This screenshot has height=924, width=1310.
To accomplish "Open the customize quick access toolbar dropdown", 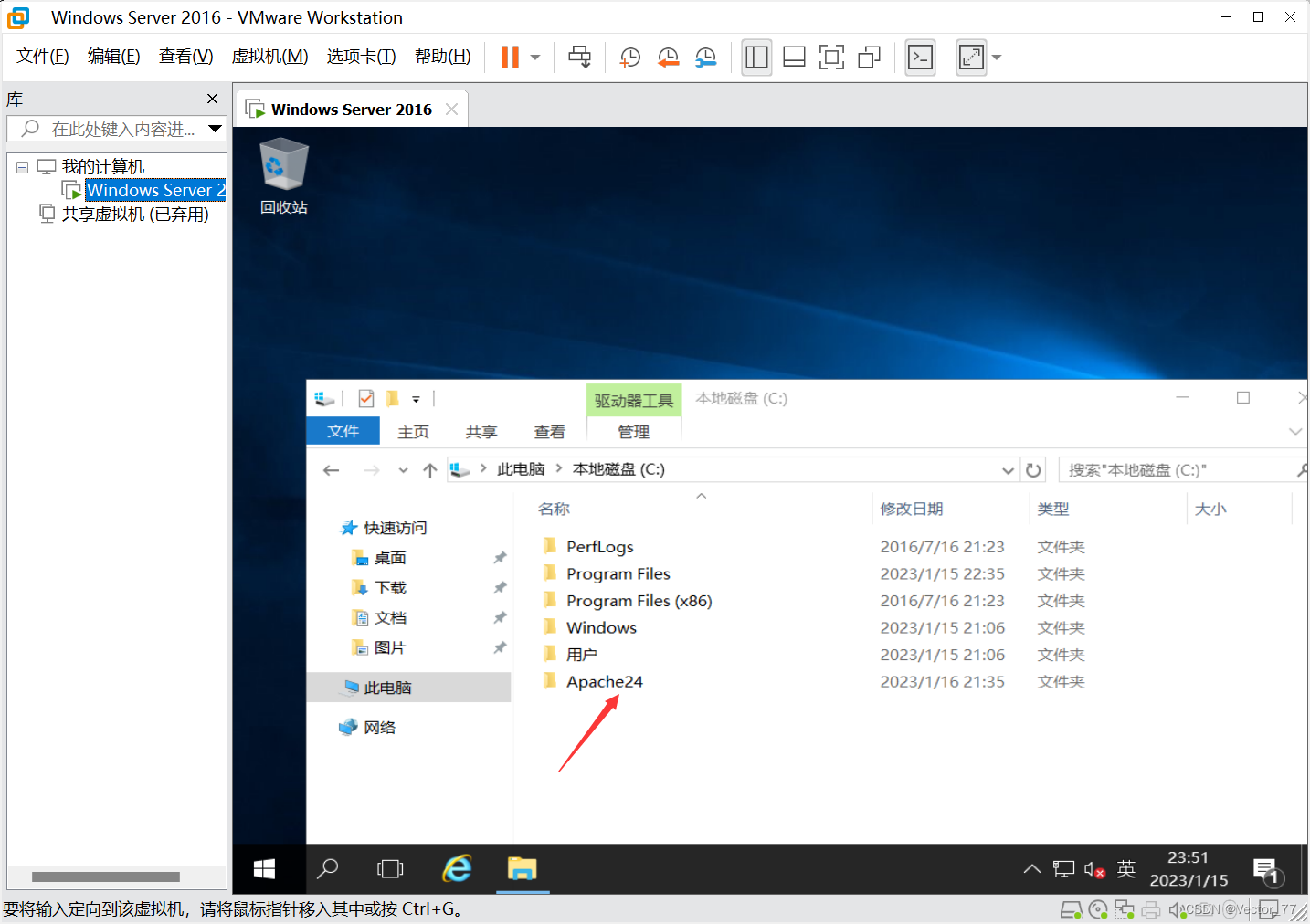I will point(416,399).
